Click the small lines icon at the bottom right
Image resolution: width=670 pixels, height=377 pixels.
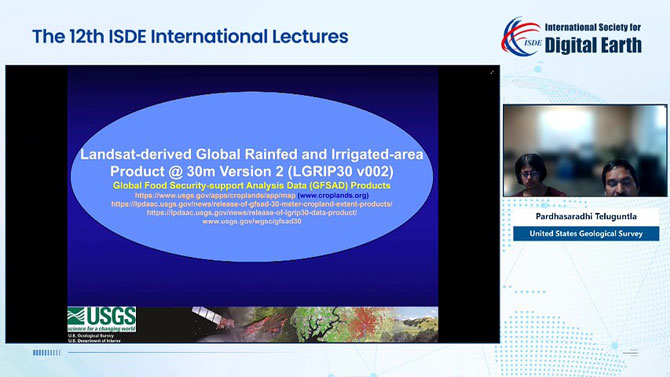[x=630, y=353]
